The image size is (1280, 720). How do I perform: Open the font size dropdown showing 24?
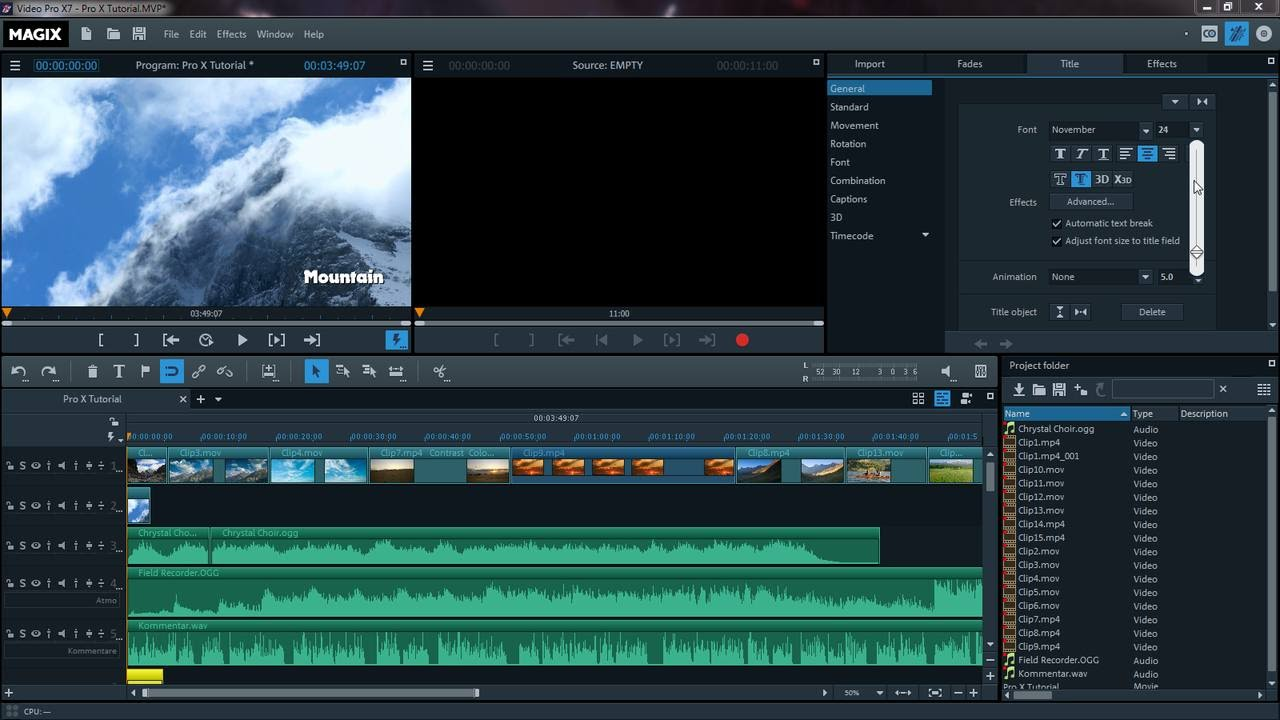point(1196,130)
